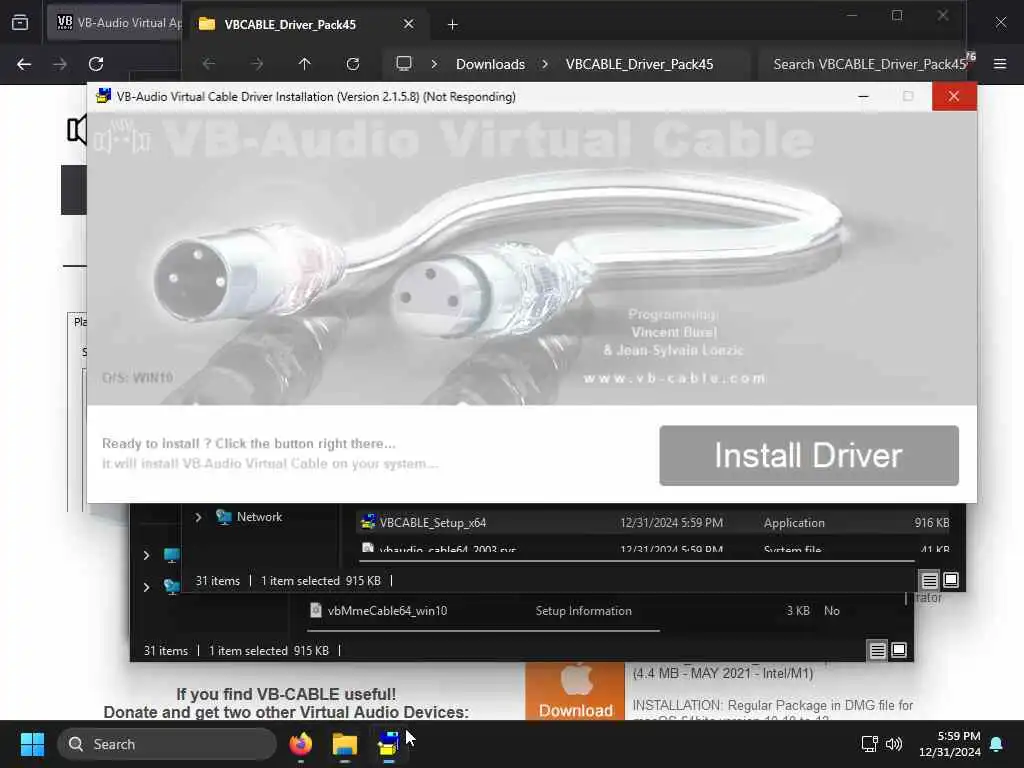Click horizontal scrollbar in front Explorer file list

point(637,560)
